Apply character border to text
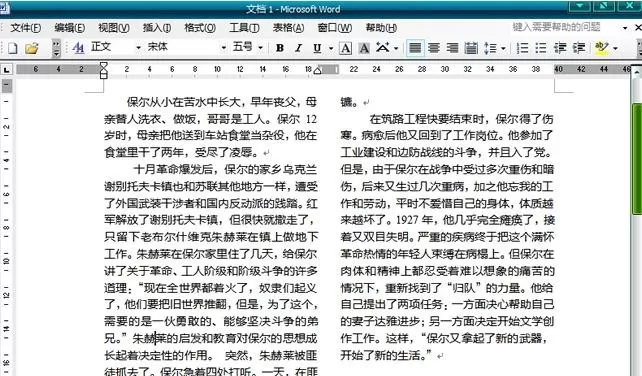The image size is (642, 376). pyautogui.click(x=346, y=48)
